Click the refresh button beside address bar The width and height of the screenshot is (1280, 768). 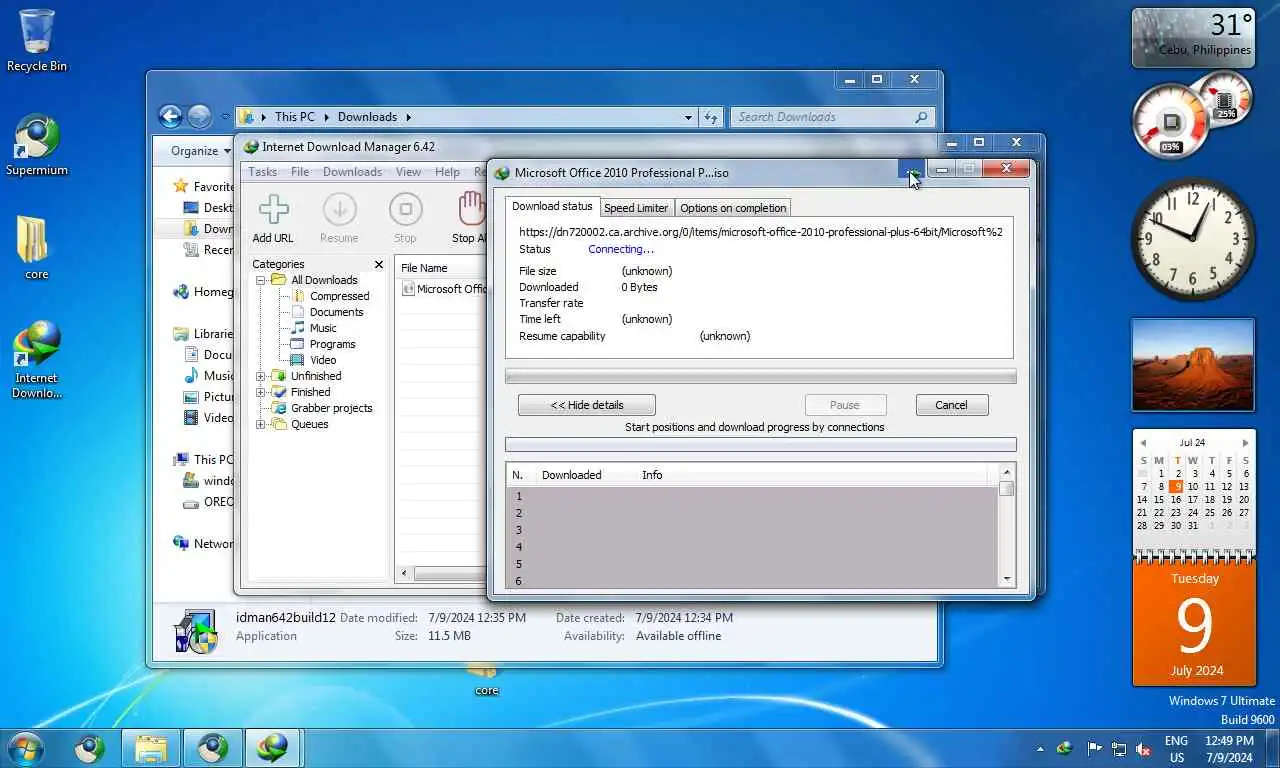tap(711, 117)
